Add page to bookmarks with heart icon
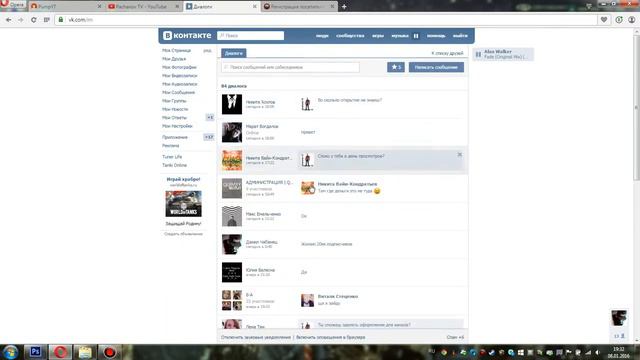This screenshot has height=360, width=640. pyautogui.click(x=604, y=20)
